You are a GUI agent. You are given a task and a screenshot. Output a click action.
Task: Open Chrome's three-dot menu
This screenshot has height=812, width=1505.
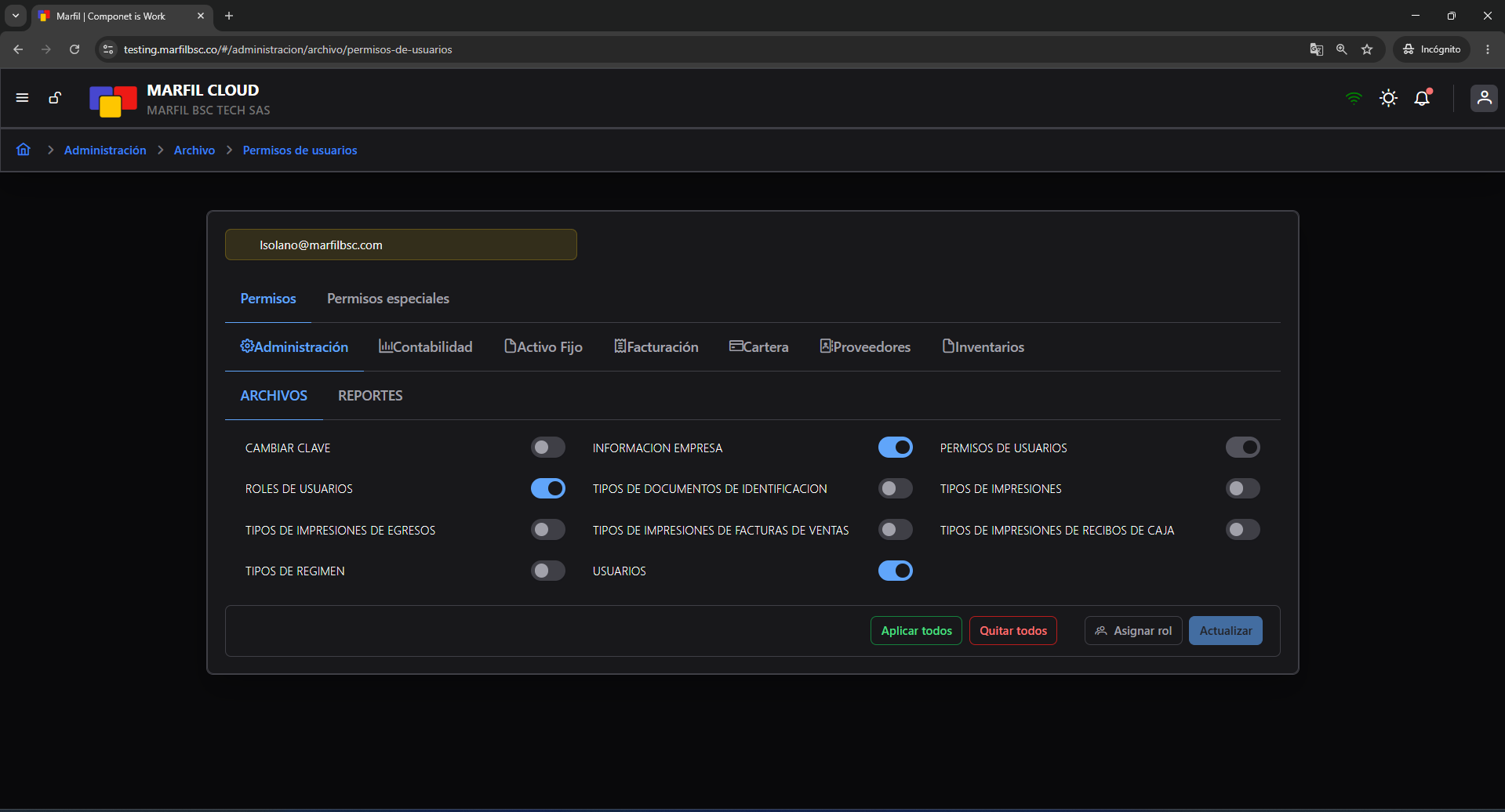click(x=1488, y=49)
